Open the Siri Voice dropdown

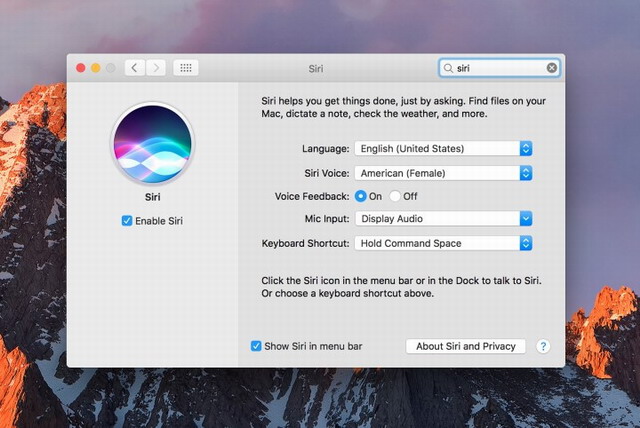pyautogui.click(x=443, y=173)
